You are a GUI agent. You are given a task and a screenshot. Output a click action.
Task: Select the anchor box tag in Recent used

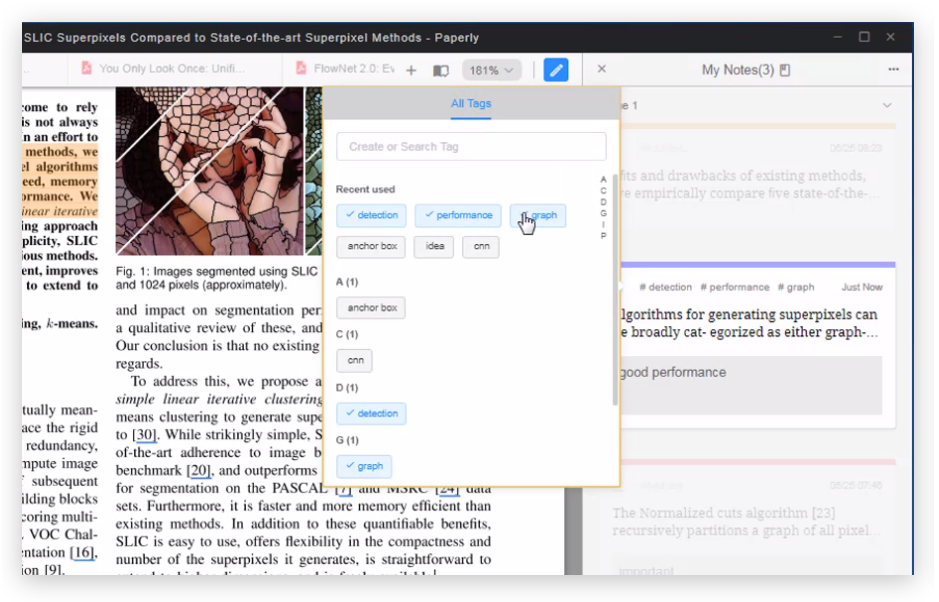tap(371, 247)
